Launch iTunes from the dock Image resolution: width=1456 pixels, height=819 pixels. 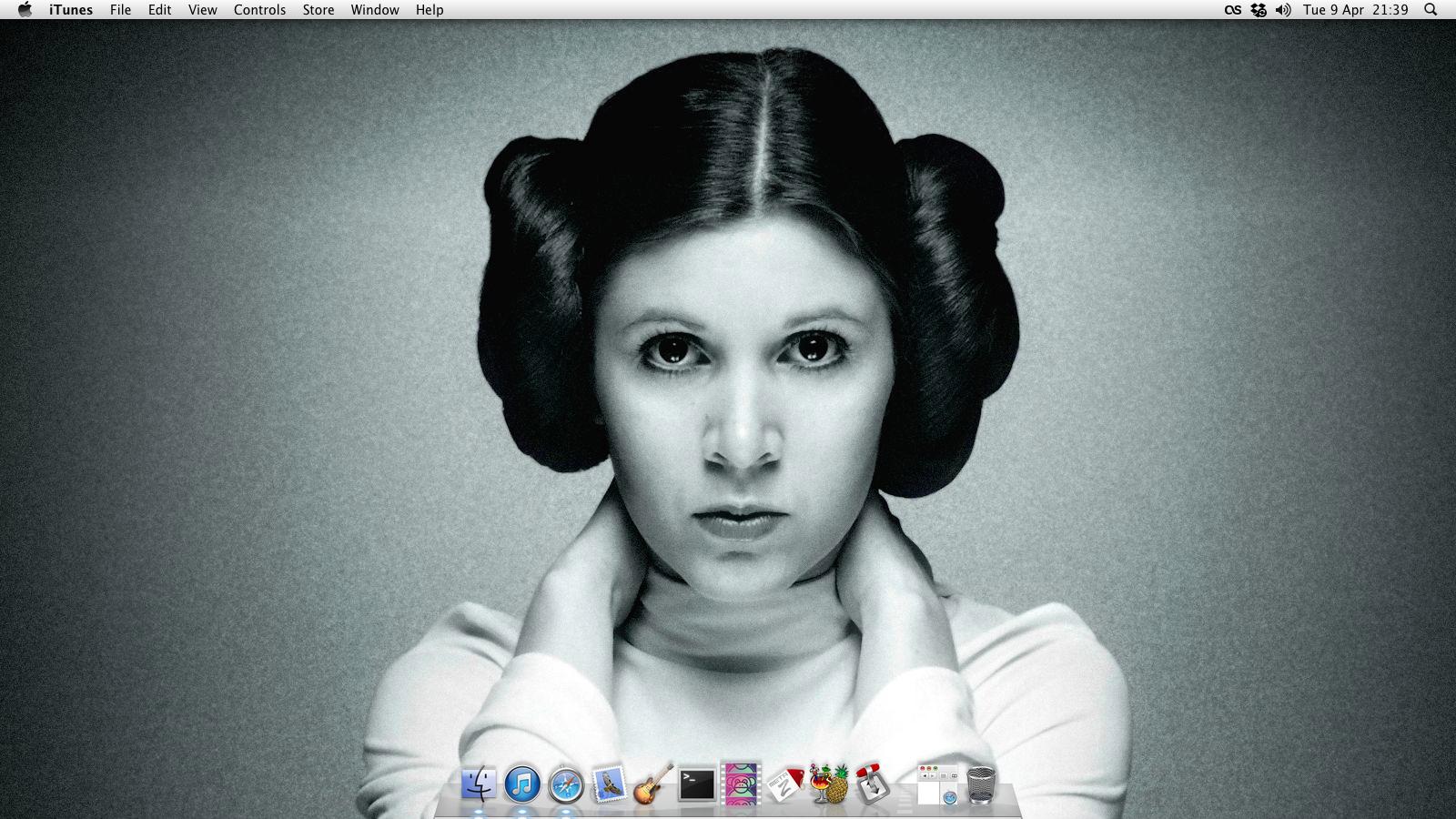522,784
